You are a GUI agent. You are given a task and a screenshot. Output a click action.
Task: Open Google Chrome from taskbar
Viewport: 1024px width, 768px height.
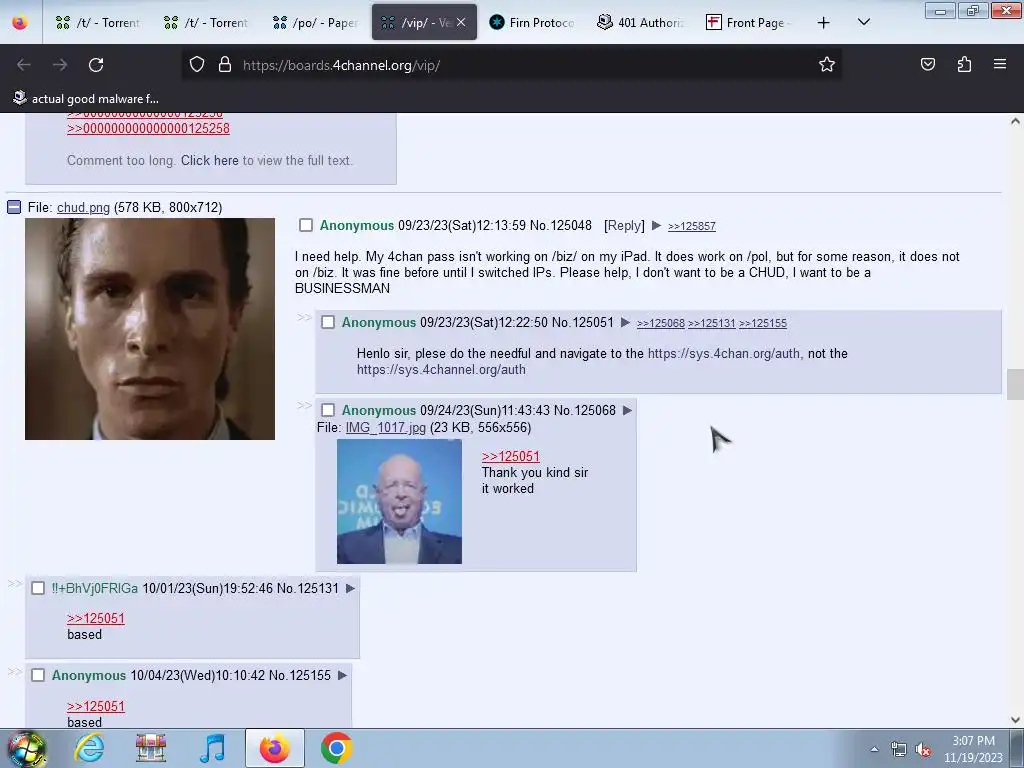[336, 748]
